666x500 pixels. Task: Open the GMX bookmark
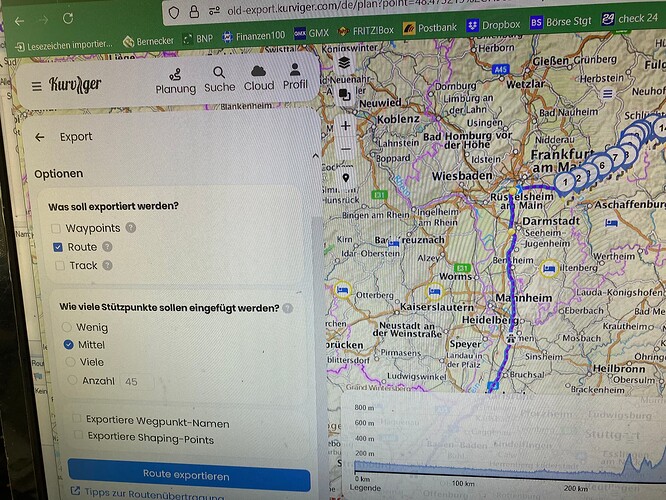[x=312, y=33]
